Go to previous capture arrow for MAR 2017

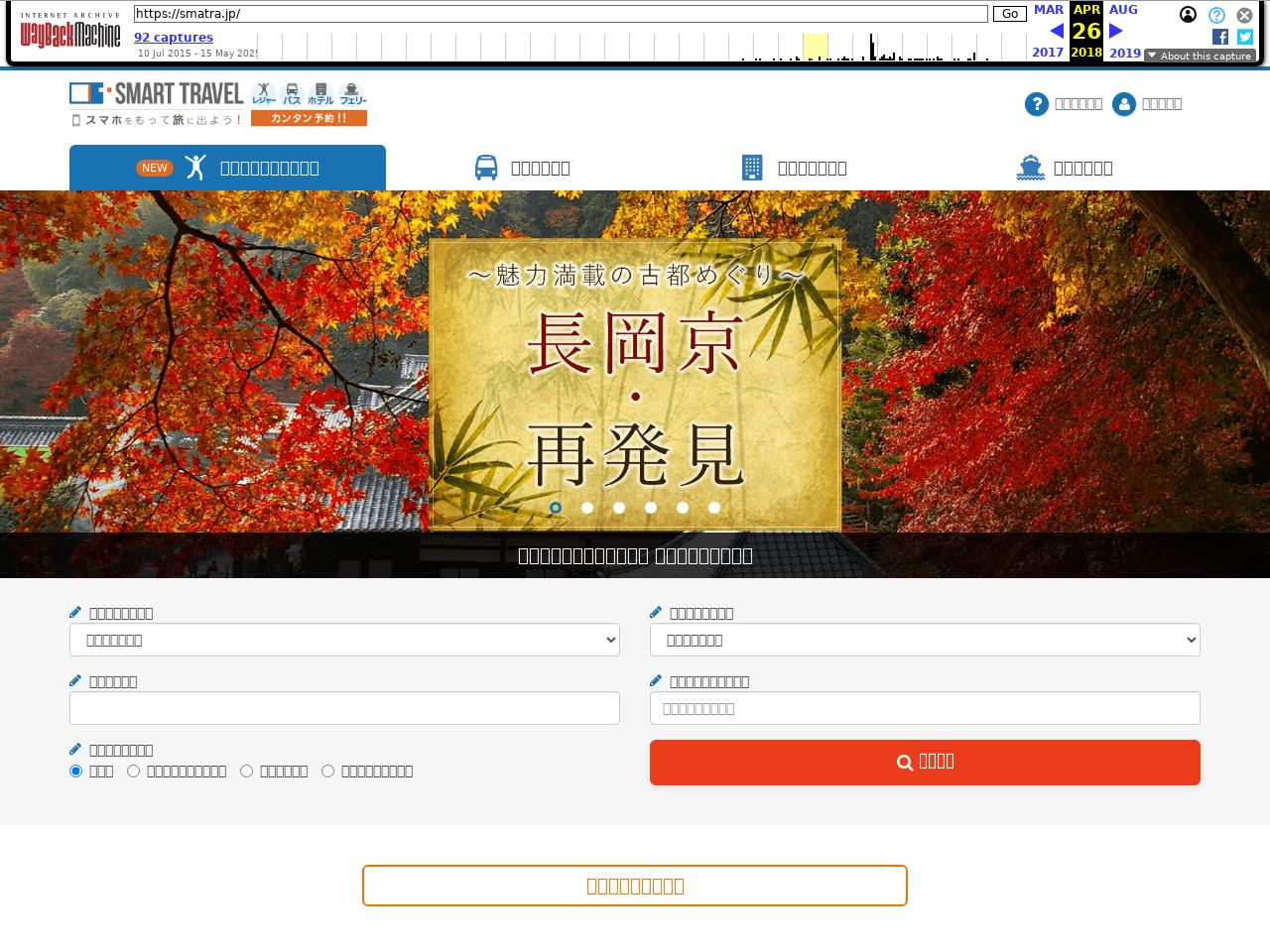[x=1057, y=31]
